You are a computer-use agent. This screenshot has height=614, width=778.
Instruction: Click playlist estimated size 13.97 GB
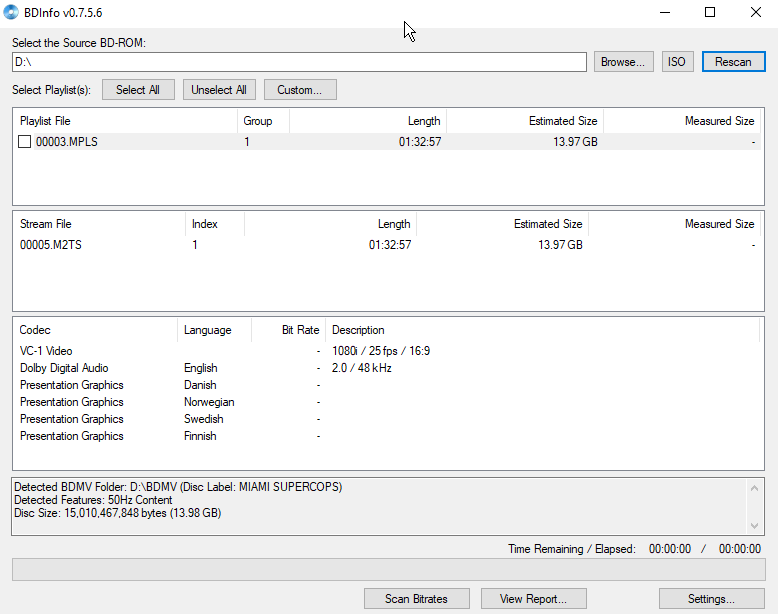(x=575, y=141)
